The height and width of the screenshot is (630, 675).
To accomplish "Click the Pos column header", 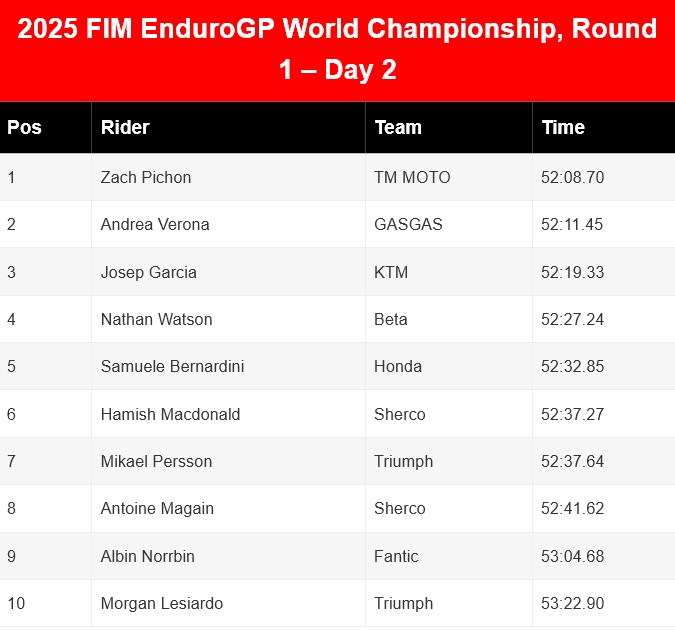I will click(x=25, y=127).
